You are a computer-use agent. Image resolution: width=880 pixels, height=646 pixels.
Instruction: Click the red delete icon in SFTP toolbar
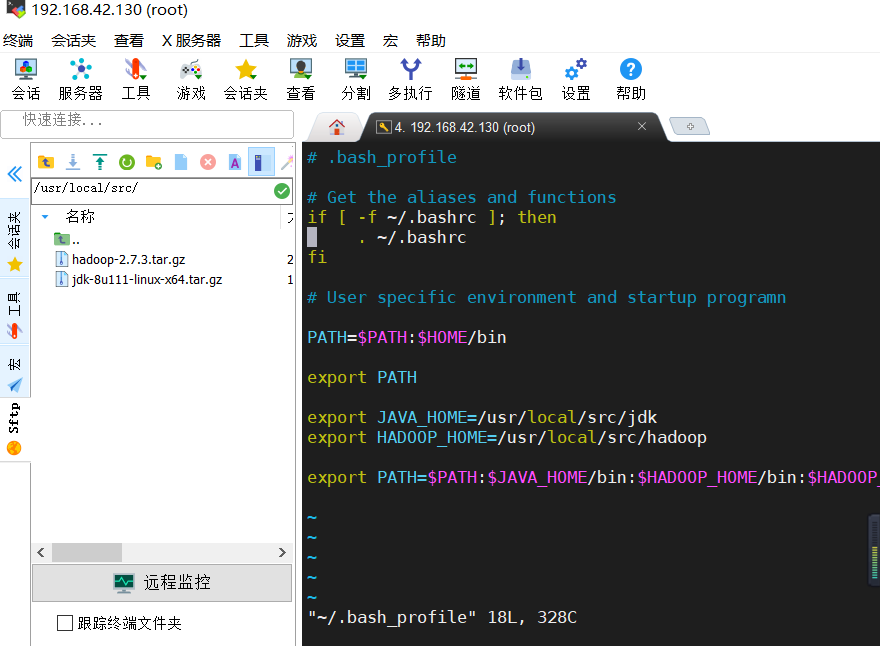point(208,162)
